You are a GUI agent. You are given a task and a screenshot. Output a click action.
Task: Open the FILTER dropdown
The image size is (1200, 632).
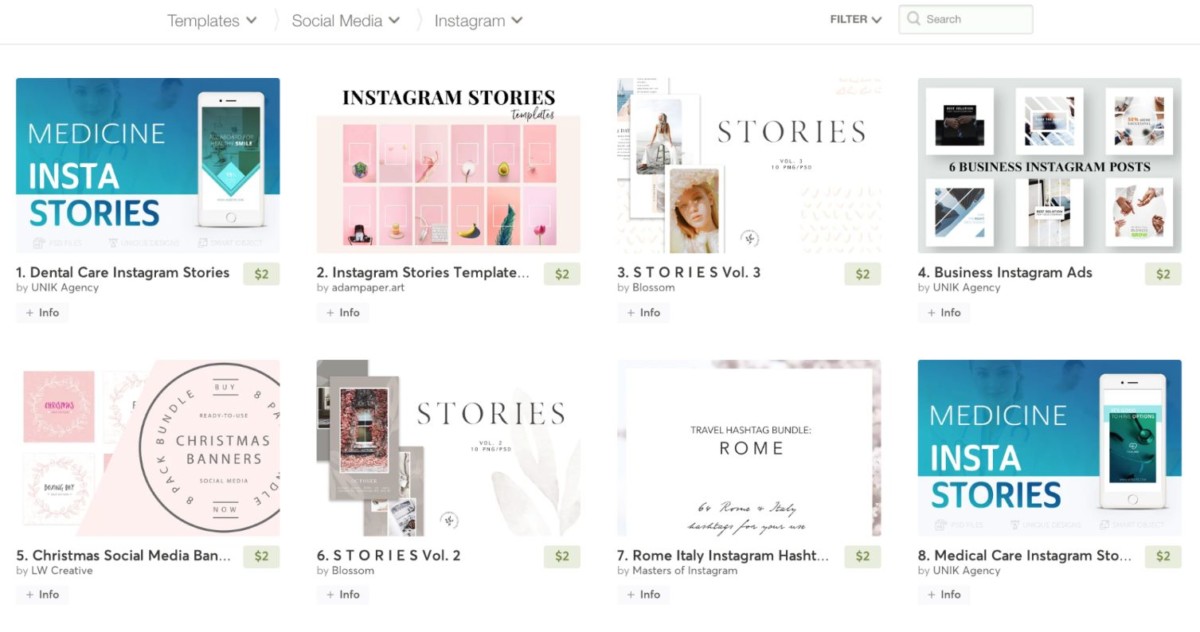pos(856,19)
